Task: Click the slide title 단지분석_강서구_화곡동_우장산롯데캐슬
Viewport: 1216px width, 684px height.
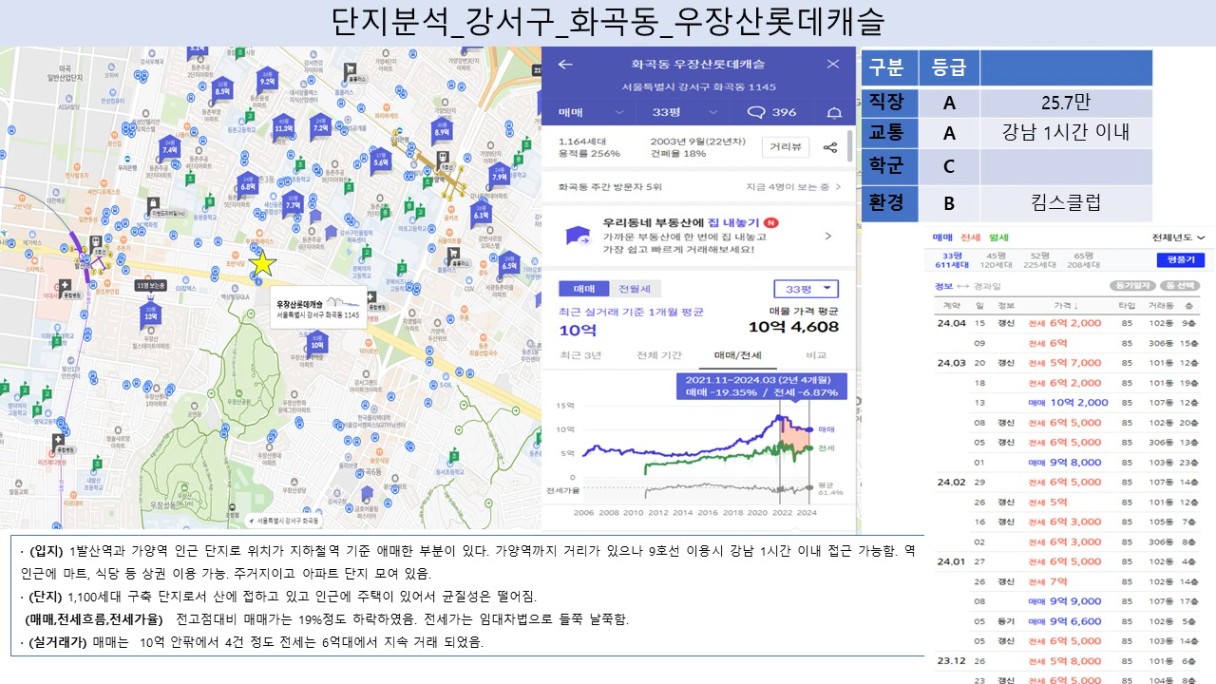Action: click(x=607, y=22)
